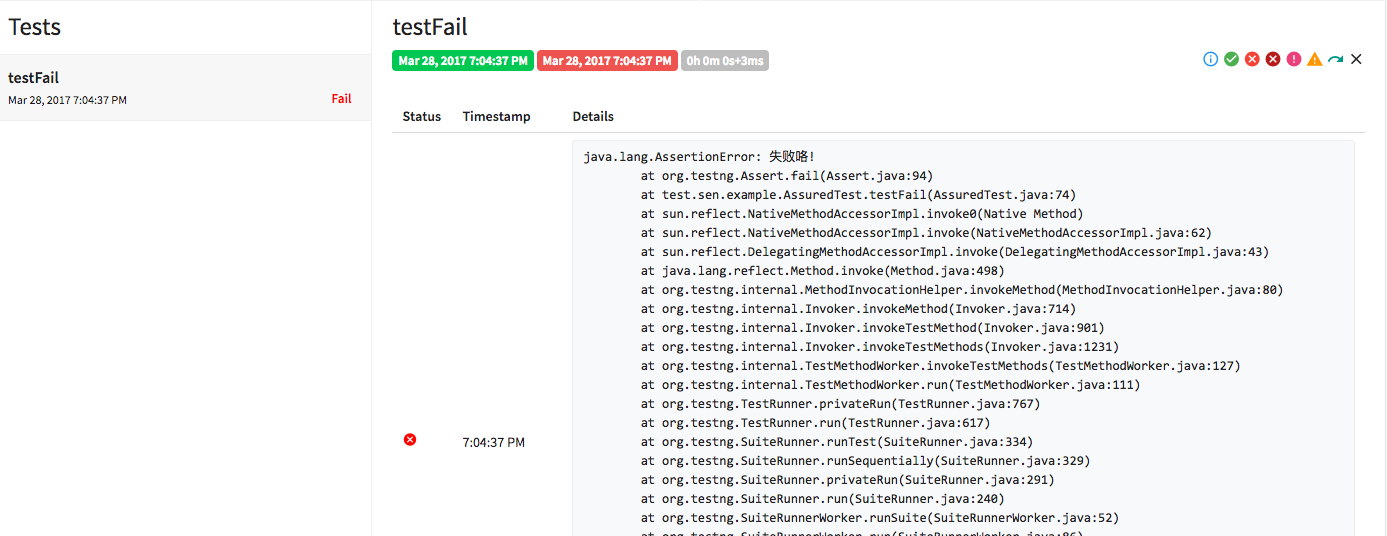This screenshot has width=1387, height=536.
Task: Click the Status column header
Action: click(x=421, y=117)
